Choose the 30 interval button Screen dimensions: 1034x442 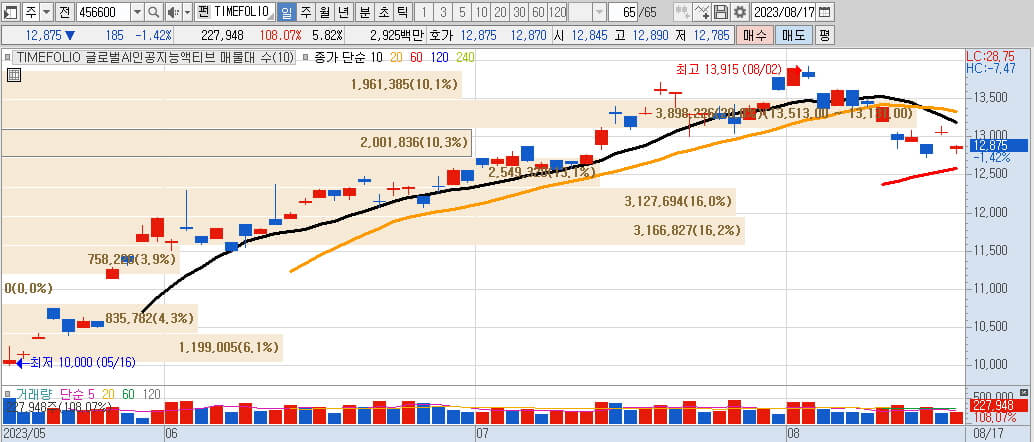tap(520, 11)
